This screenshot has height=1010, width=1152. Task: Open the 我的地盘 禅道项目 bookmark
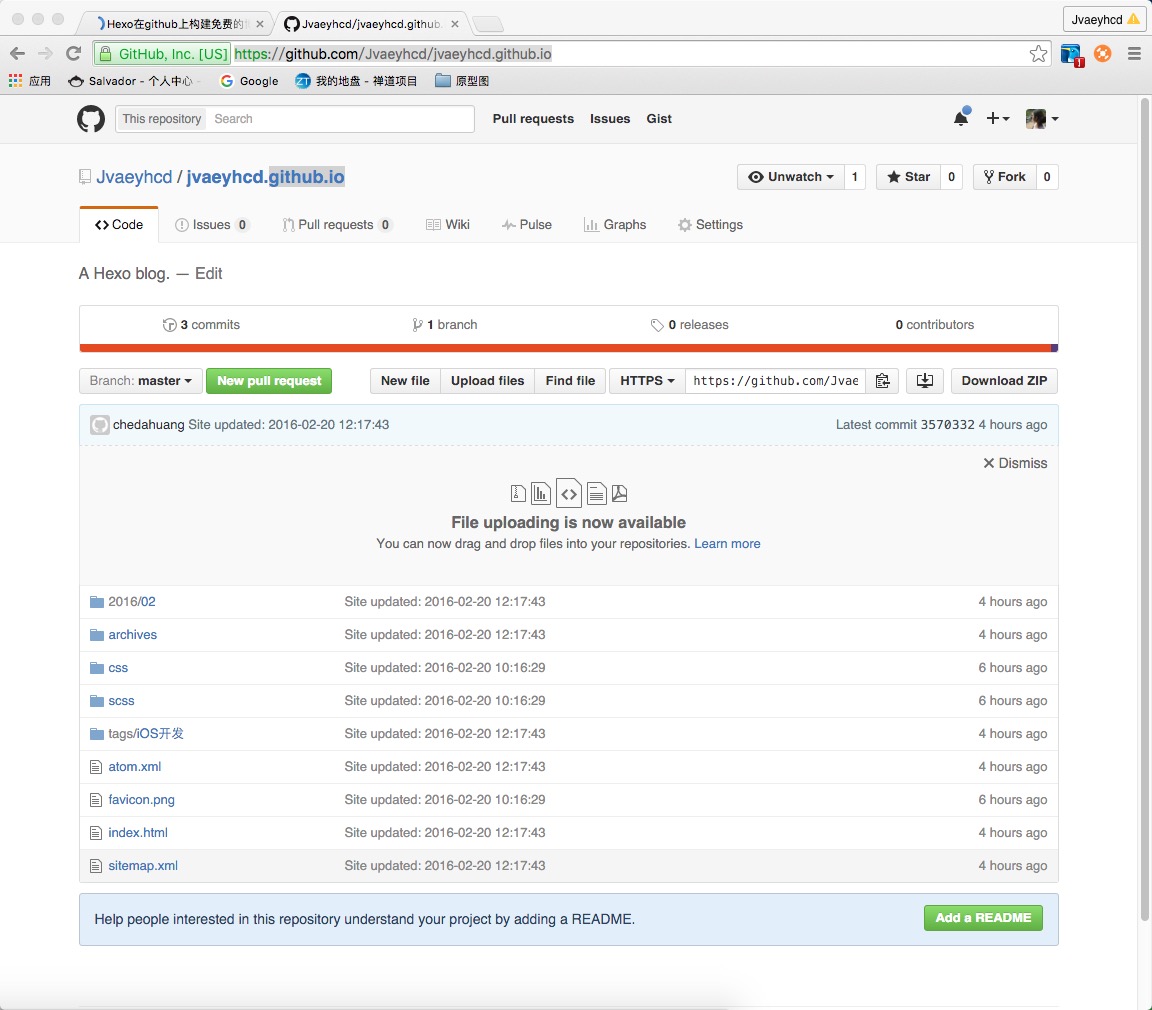[356, 81]
